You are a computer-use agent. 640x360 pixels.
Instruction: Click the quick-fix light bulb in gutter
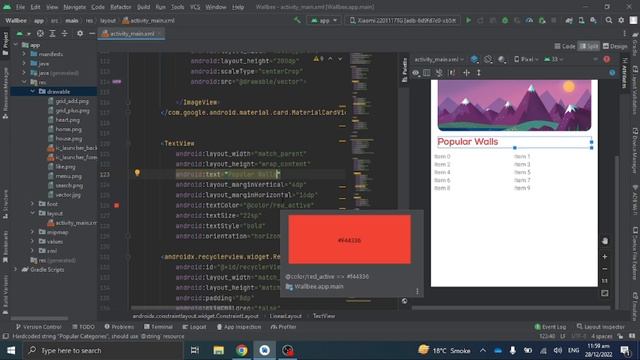pos(138,173)
